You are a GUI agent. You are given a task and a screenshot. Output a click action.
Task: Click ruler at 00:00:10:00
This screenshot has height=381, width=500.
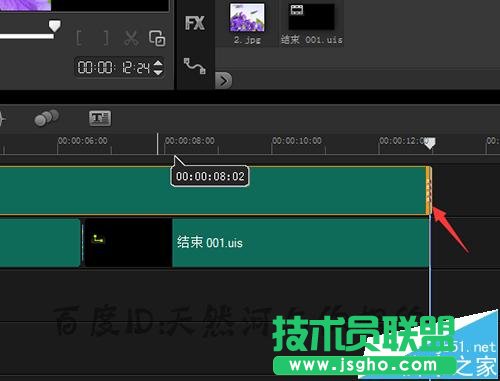click(297, 141)
